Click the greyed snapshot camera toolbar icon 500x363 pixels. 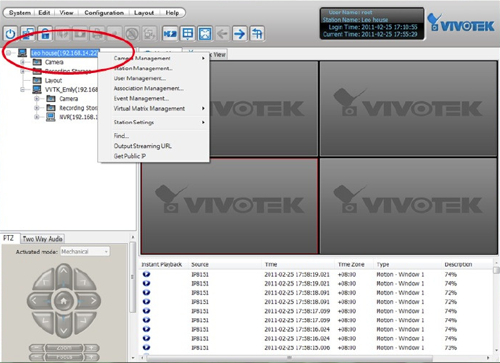click(x=80, y=33)
